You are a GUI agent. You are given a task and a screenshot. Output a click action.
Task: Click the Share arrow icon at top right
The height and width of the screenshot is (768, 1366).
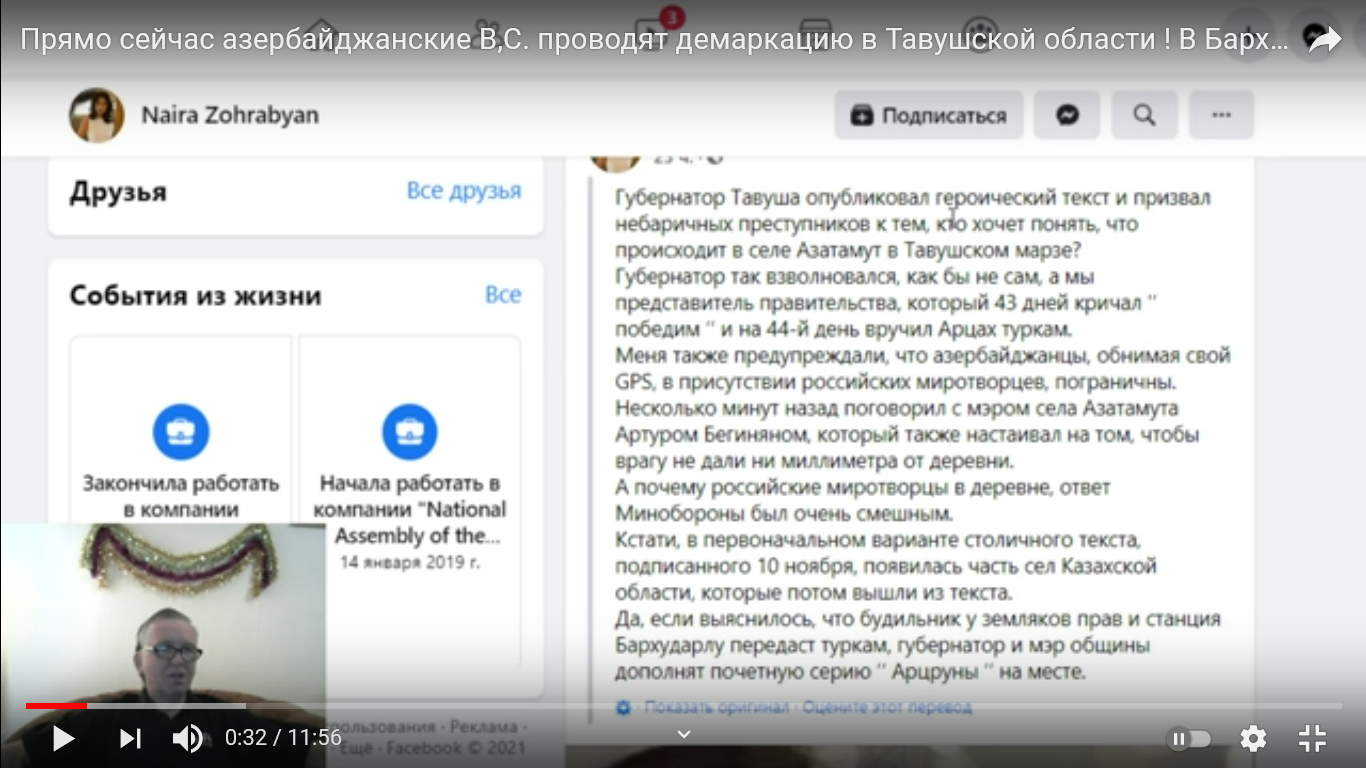point(1324,40)
